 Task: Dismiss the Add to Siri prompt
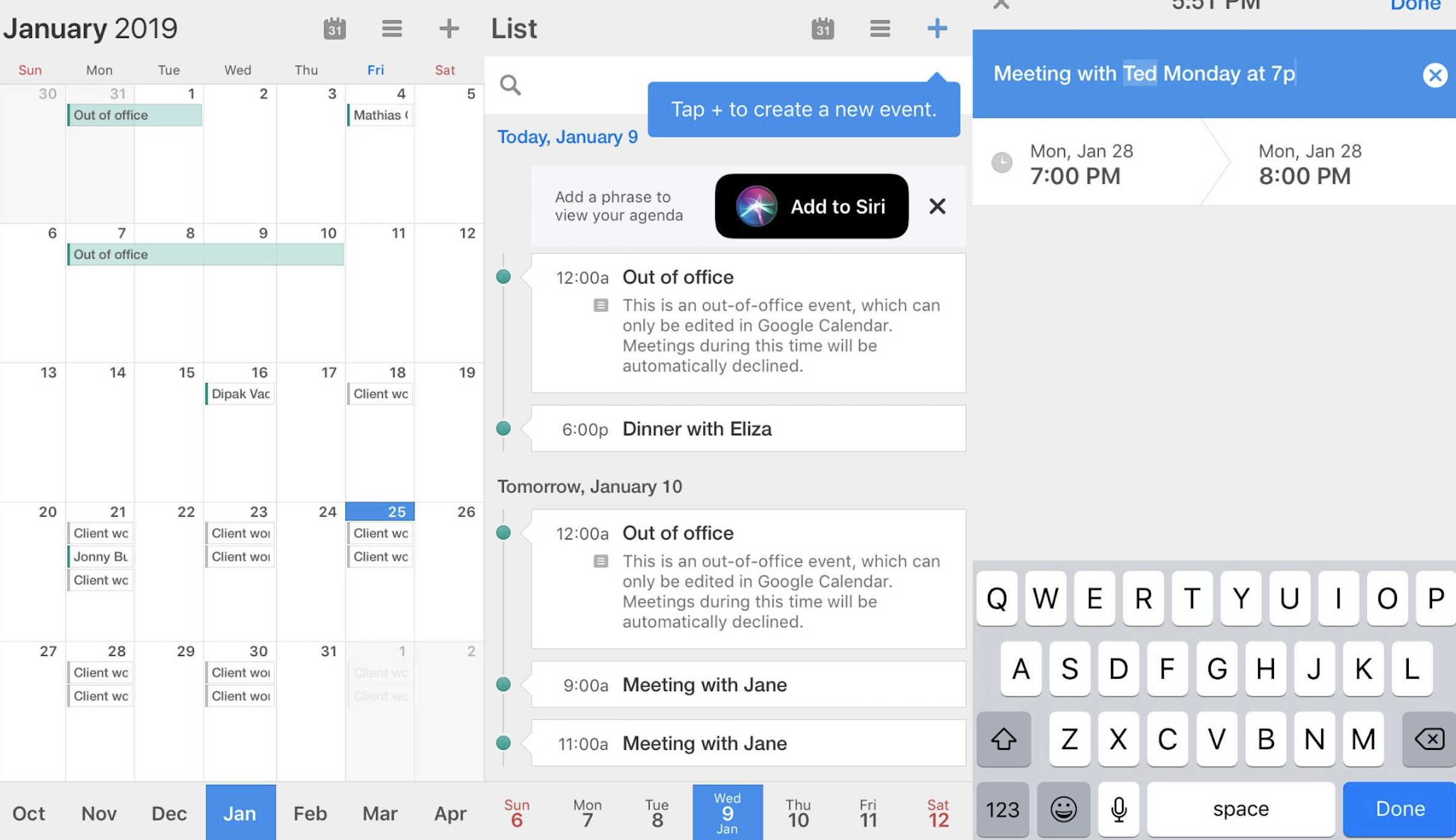(935, 205)
